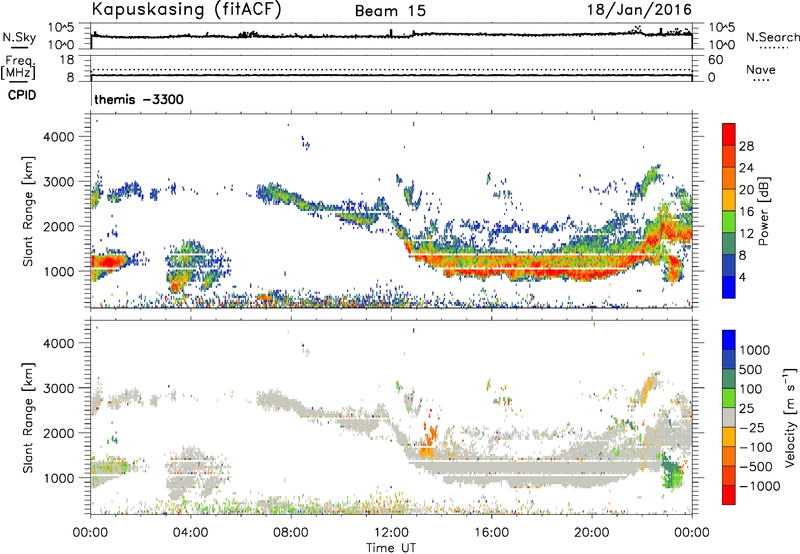Screen dimensions: 800x554
Task: Click the '-25' label on Velocity colour bar
Action: coord(752,428)
